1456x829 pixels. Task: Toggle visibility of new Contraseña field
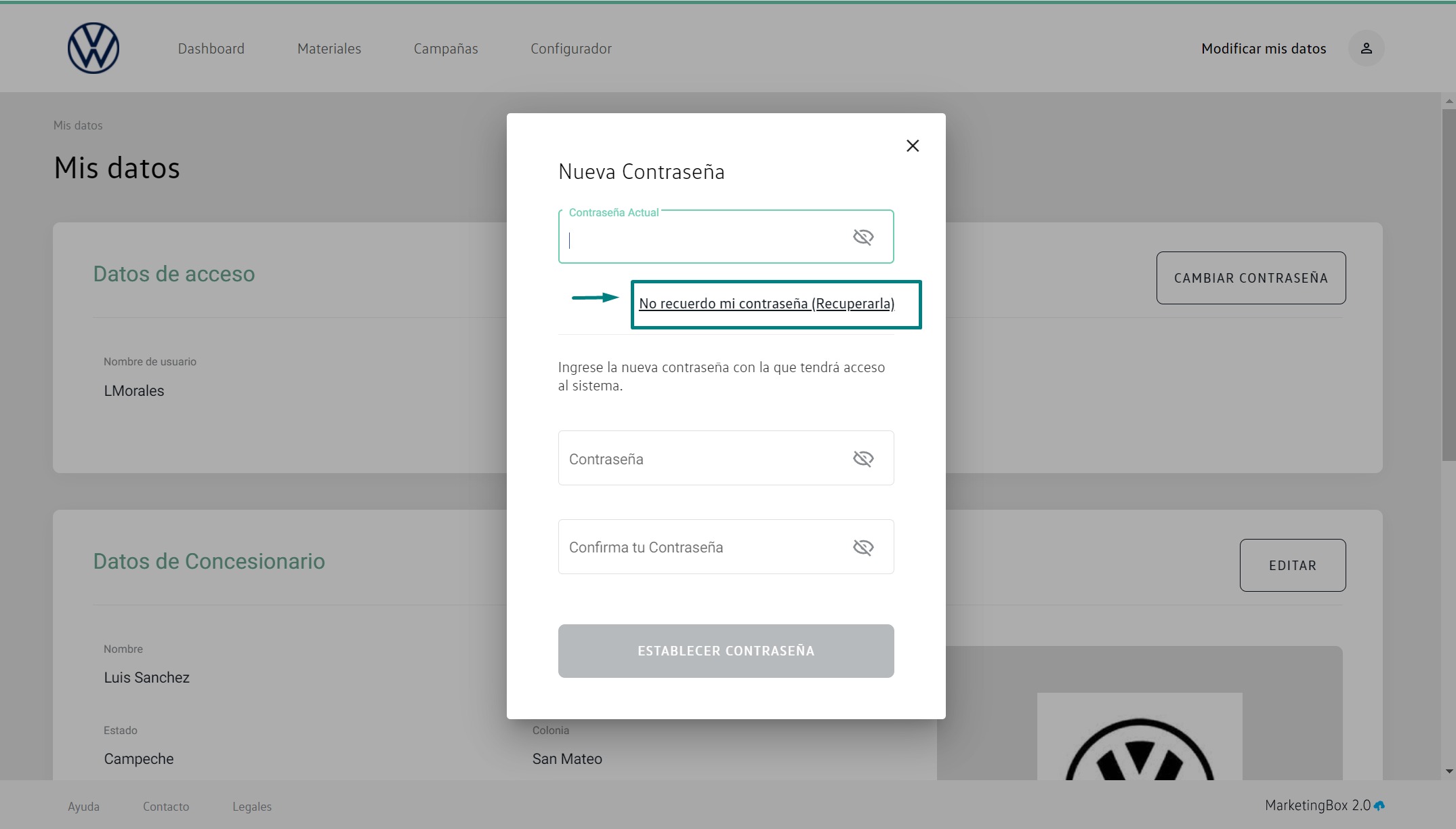(862, 459)
